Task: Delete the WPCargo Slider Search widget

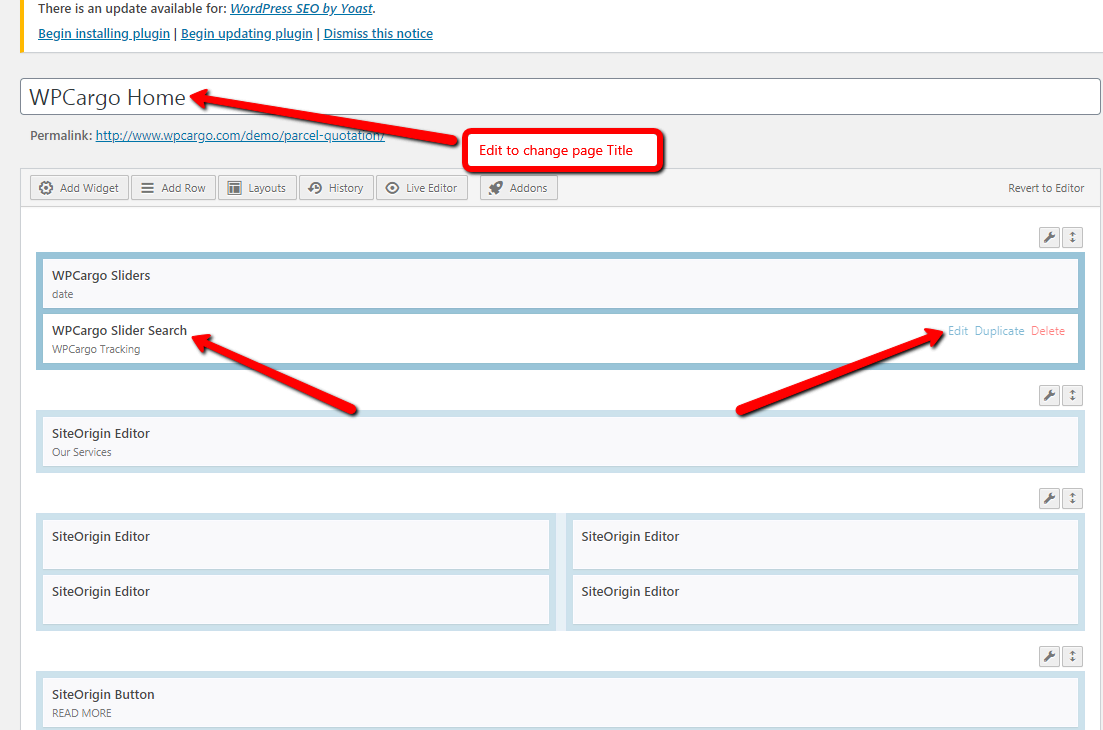Action: point(1047,331)
